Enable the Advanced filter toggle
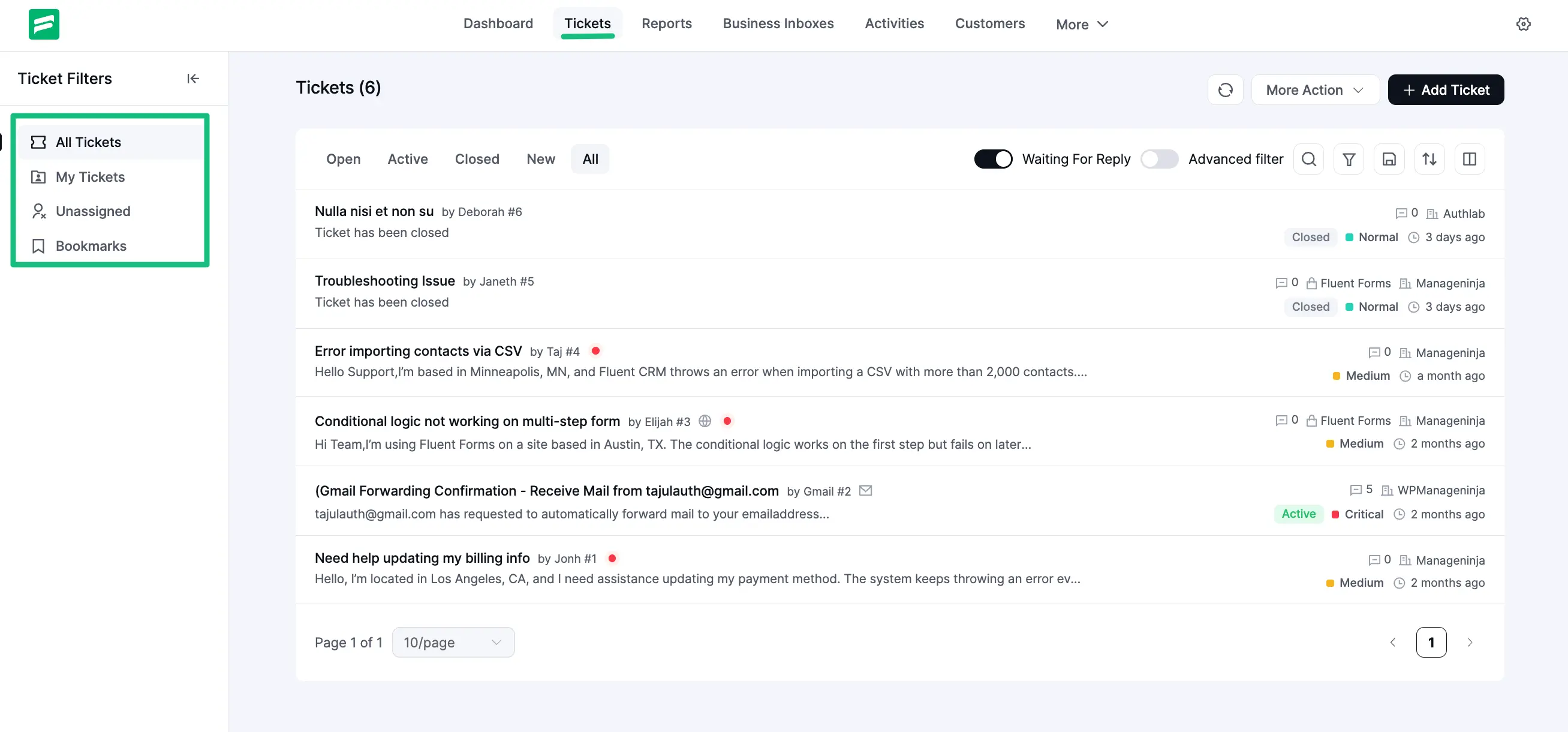This screenshot has width=1568, height=732. [x=1159, y=159]
